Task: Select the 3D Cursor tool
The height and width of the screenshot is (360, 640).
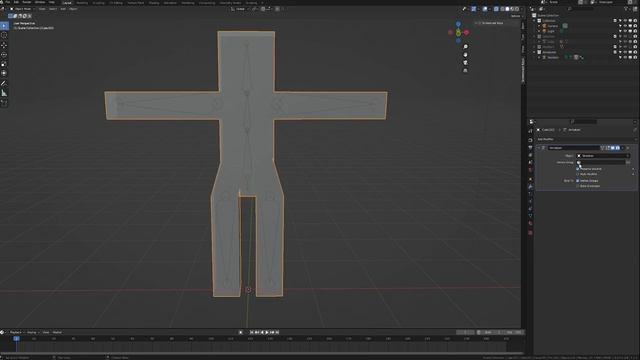Action: pos(4,36)
